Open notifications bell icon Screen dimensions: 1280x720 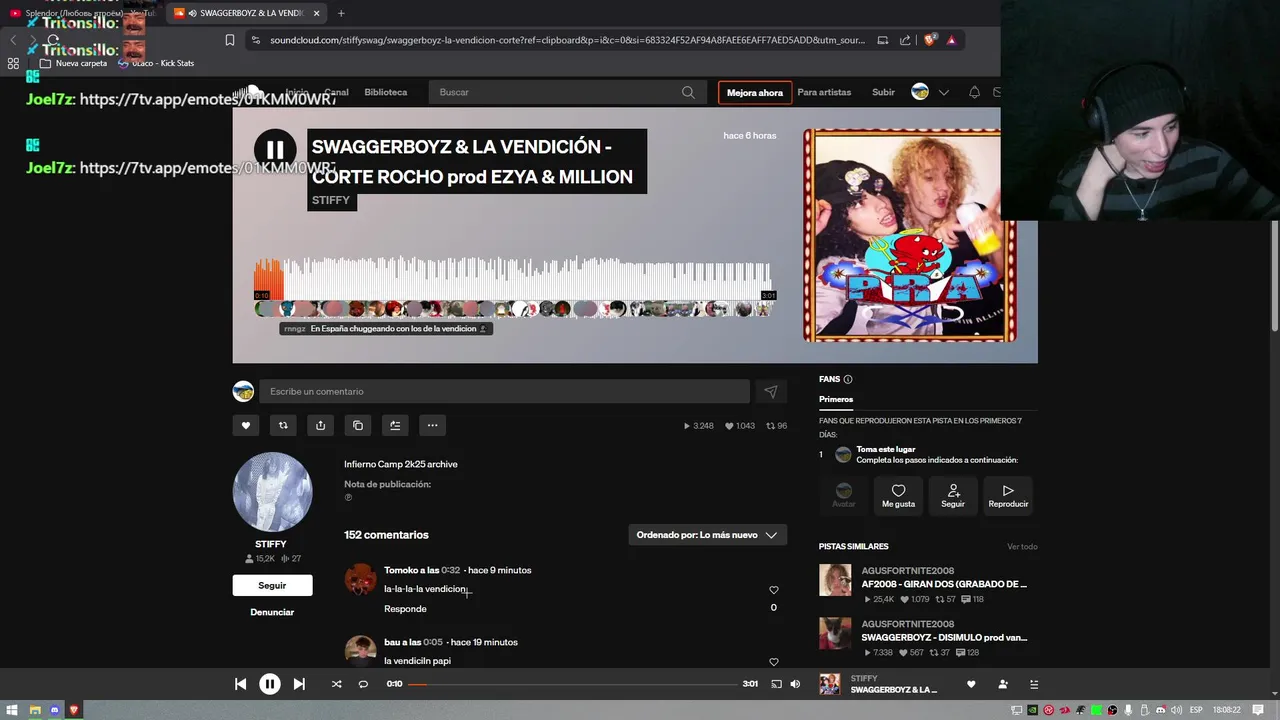(x=974, y=92)
